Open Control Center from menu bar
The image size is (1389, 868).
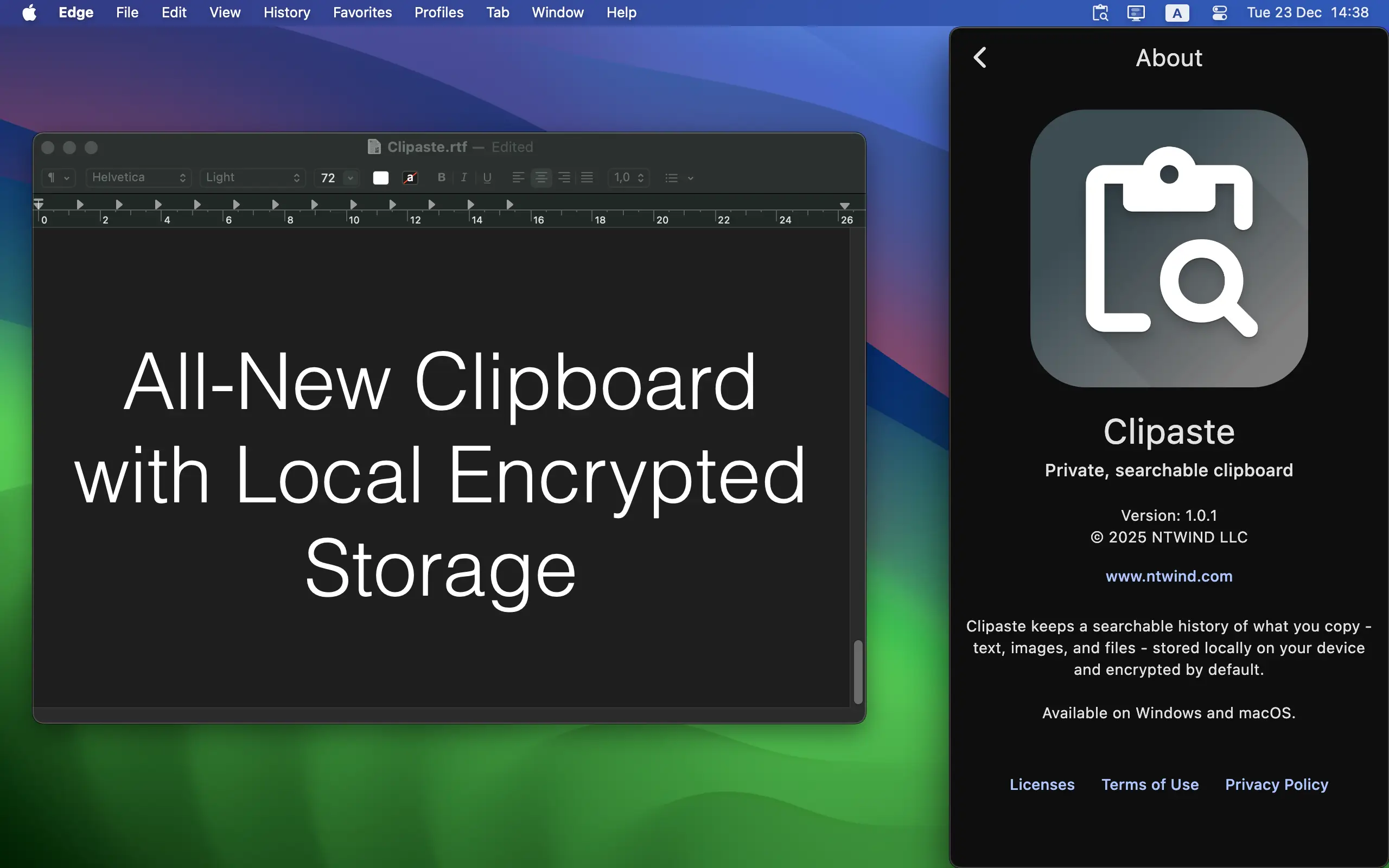click(x=1220, y=12)
